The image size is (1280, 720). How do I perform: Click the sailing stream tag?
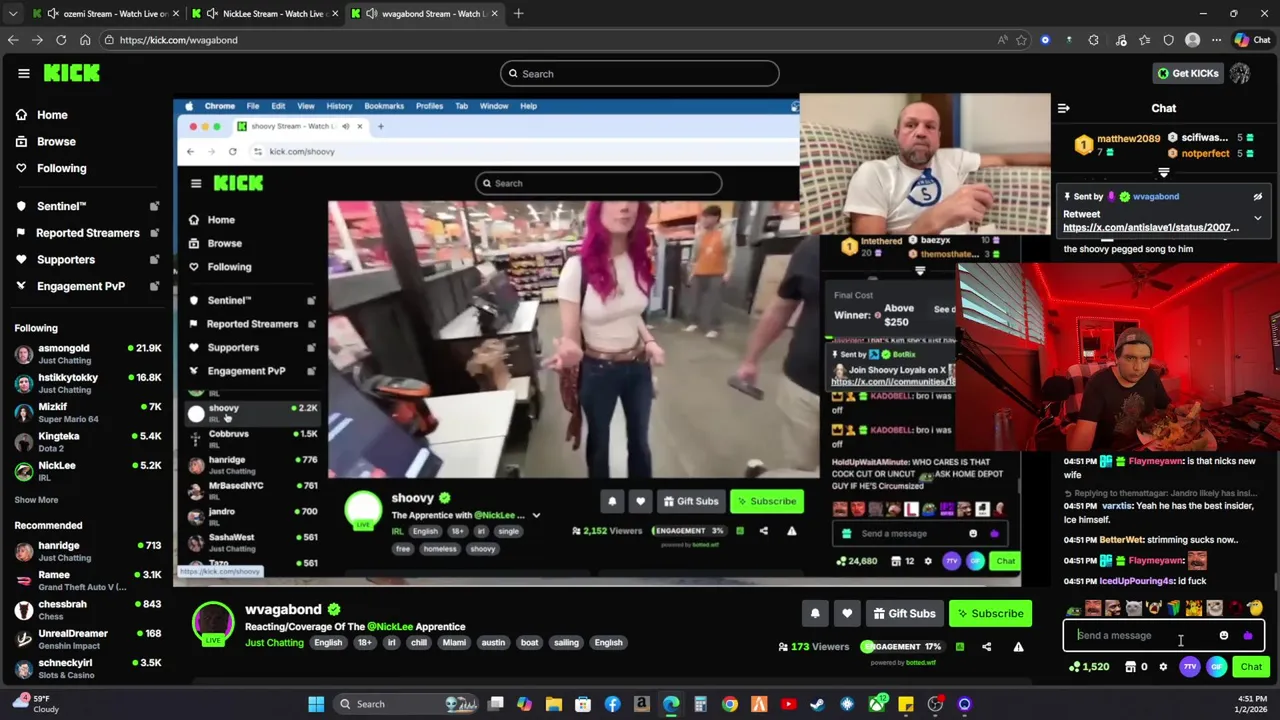pos(566,643)
